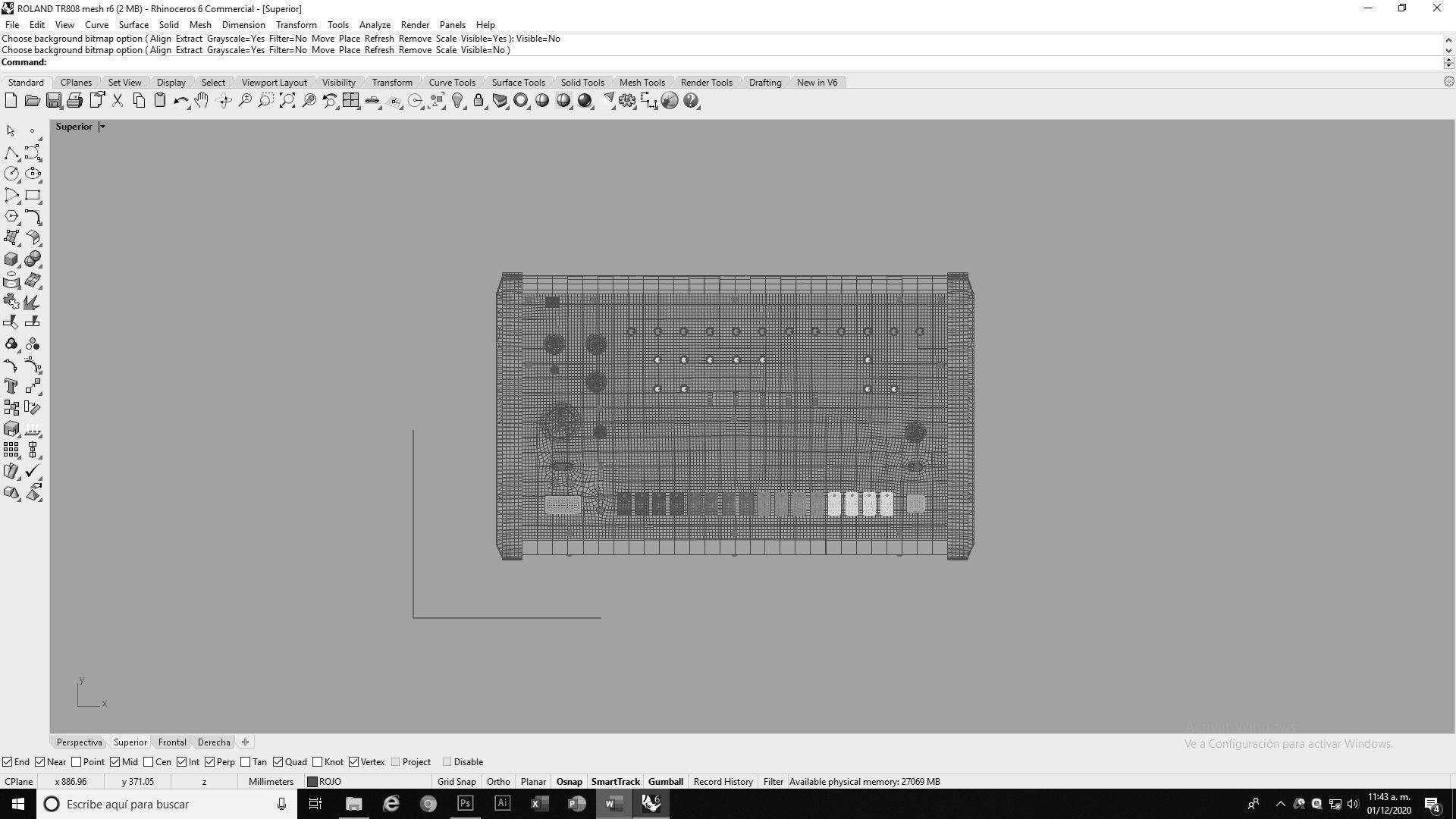Switch to the Surface Tools toolbar tab
This screenshot has width=1456, height=819.
click(x=518, y=83)
